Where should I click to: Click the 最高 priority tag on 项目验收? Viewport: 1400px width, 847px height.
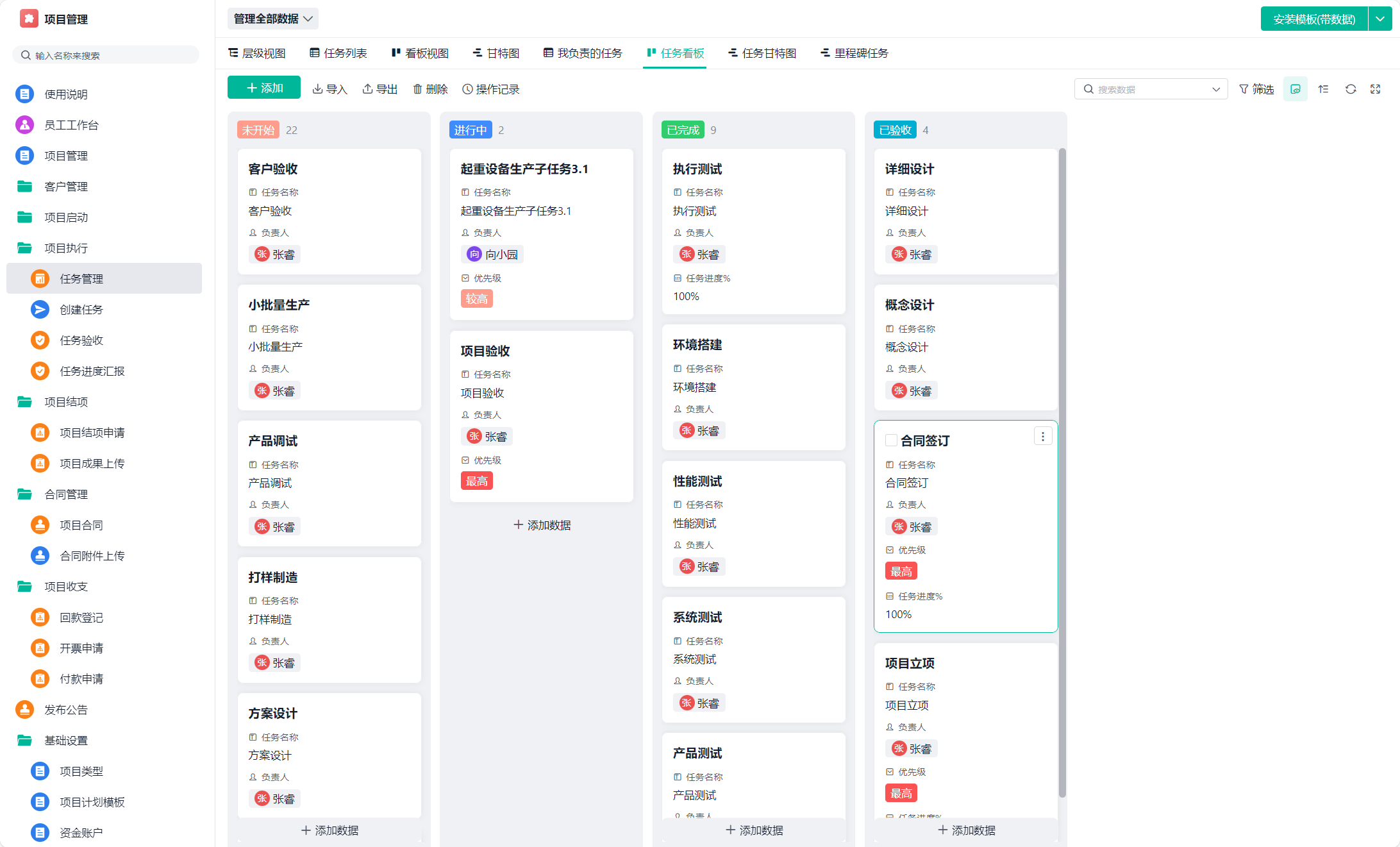(476, 481)
